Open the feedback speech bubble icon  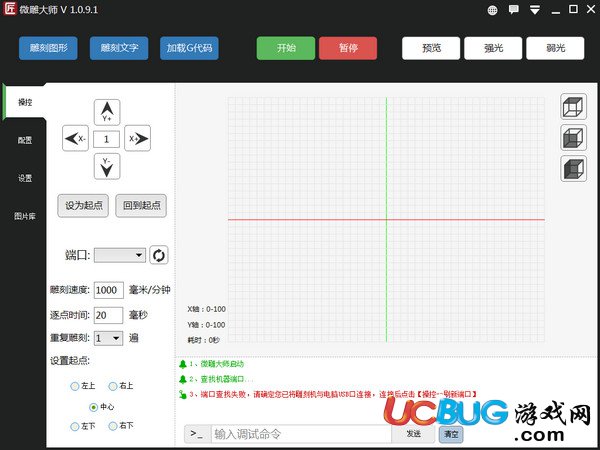[x=514, y=10]
